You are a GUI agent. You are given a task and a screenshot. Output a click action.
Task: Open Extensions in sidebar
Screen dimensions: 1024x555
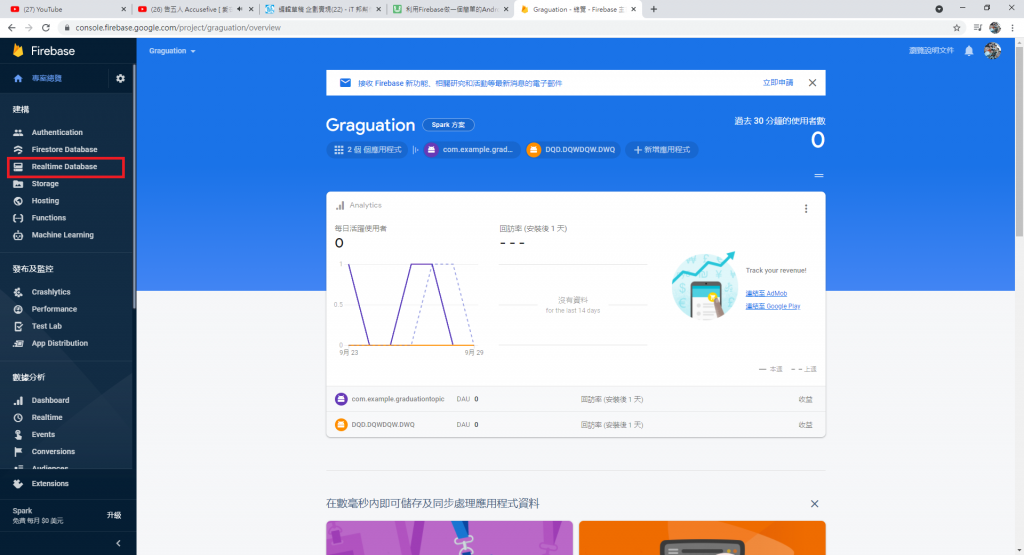coord(50,484)
